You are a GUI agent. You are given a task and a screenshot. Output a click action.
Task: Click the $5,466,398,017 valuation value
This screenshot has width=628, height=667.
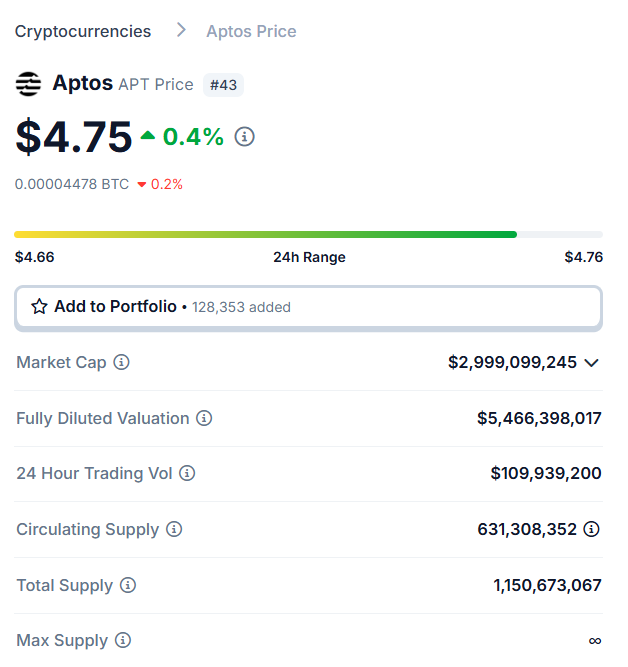(539, 418)
